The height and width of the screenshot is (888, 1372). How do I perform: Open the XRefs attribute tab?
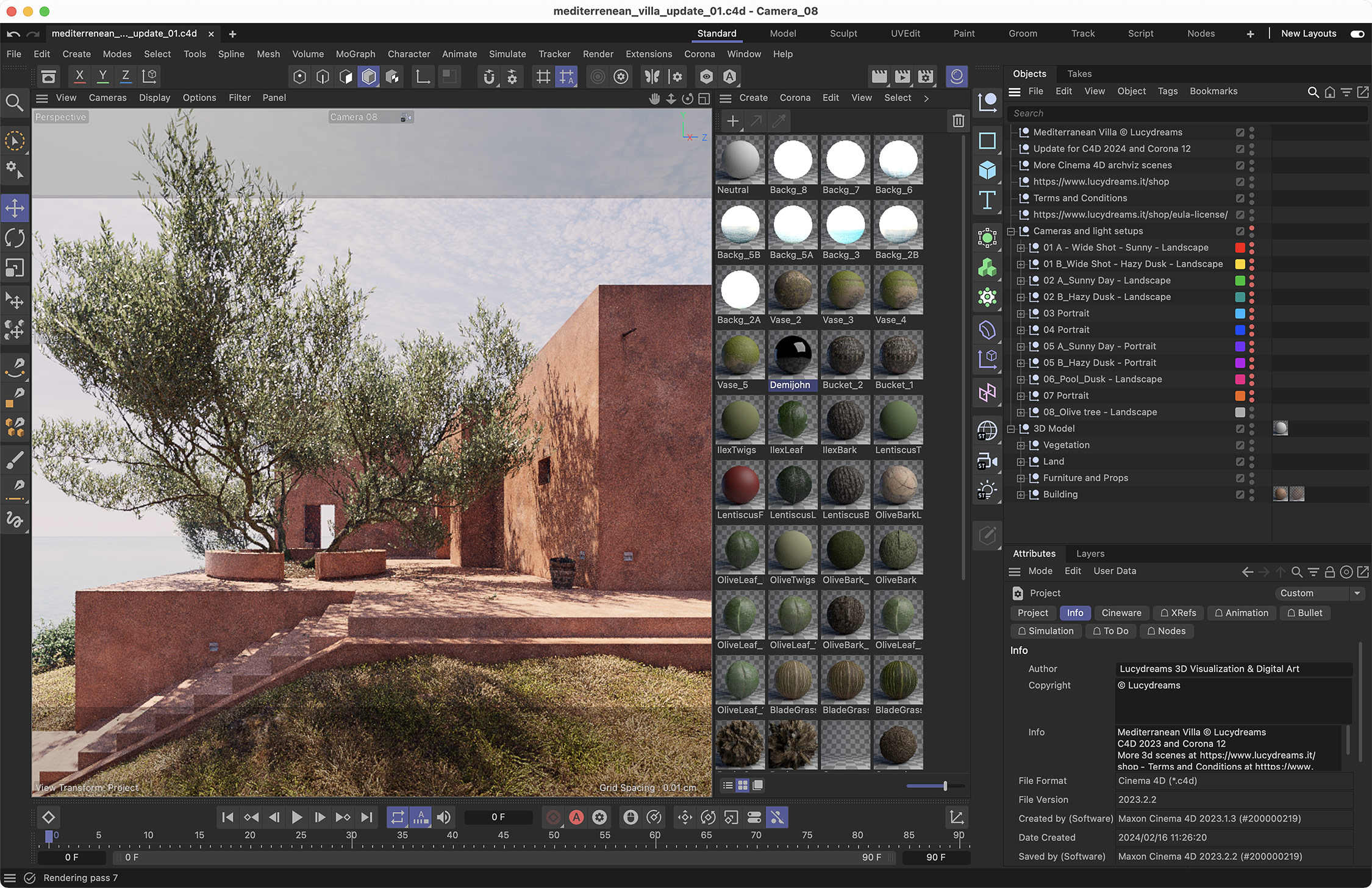(x=1178, y=613)
